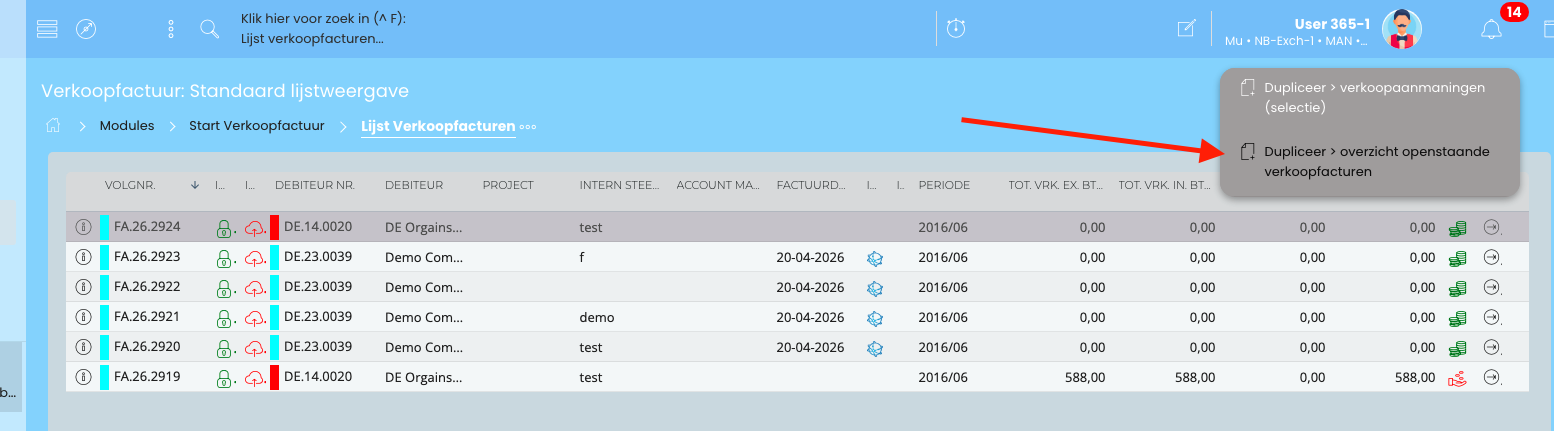Click period 2016/06 on FA.26.2923 row
The width and height of the screenshot is (1554, 431).
pyautogui.click(x=944, y=258)
